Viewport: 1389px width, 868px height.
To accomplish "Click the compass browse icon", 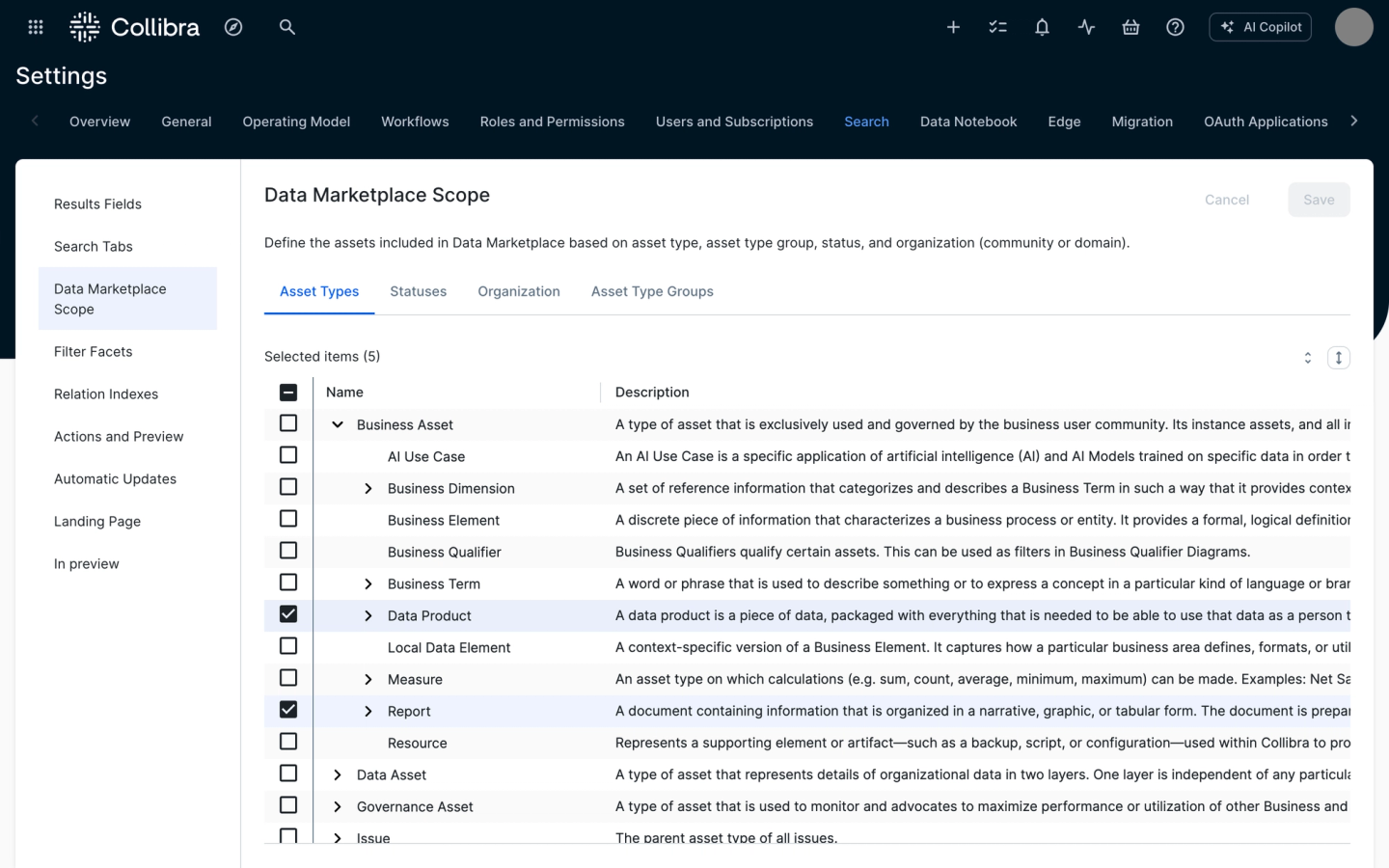I will point(233,27).
